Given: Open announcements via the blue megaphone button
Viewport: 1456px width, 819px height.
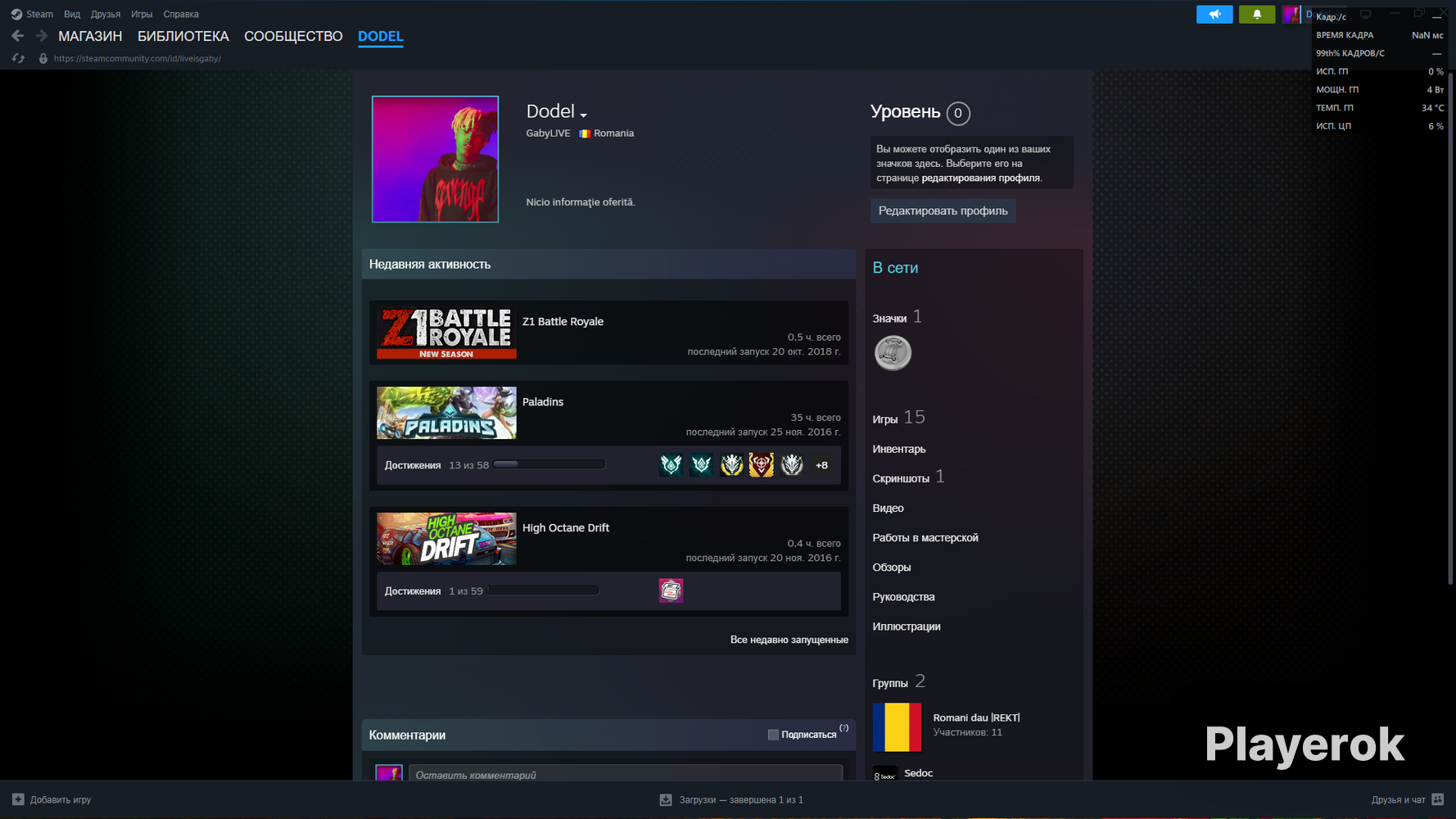Looking at the screenshot, I should pyautogui.click(x=1214, y=14).
